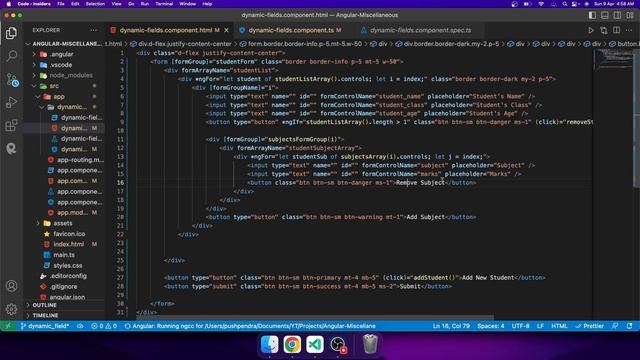640x360 pixels.
Task: Open the Accounts menu icon
Action: coord(11,286)
